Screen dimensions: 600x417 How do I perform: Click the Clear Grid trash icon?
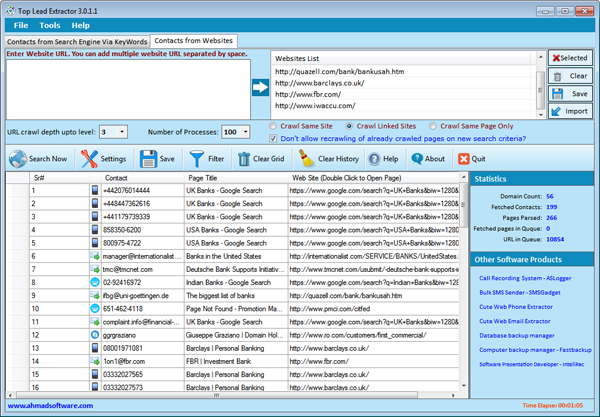[245, 158]
